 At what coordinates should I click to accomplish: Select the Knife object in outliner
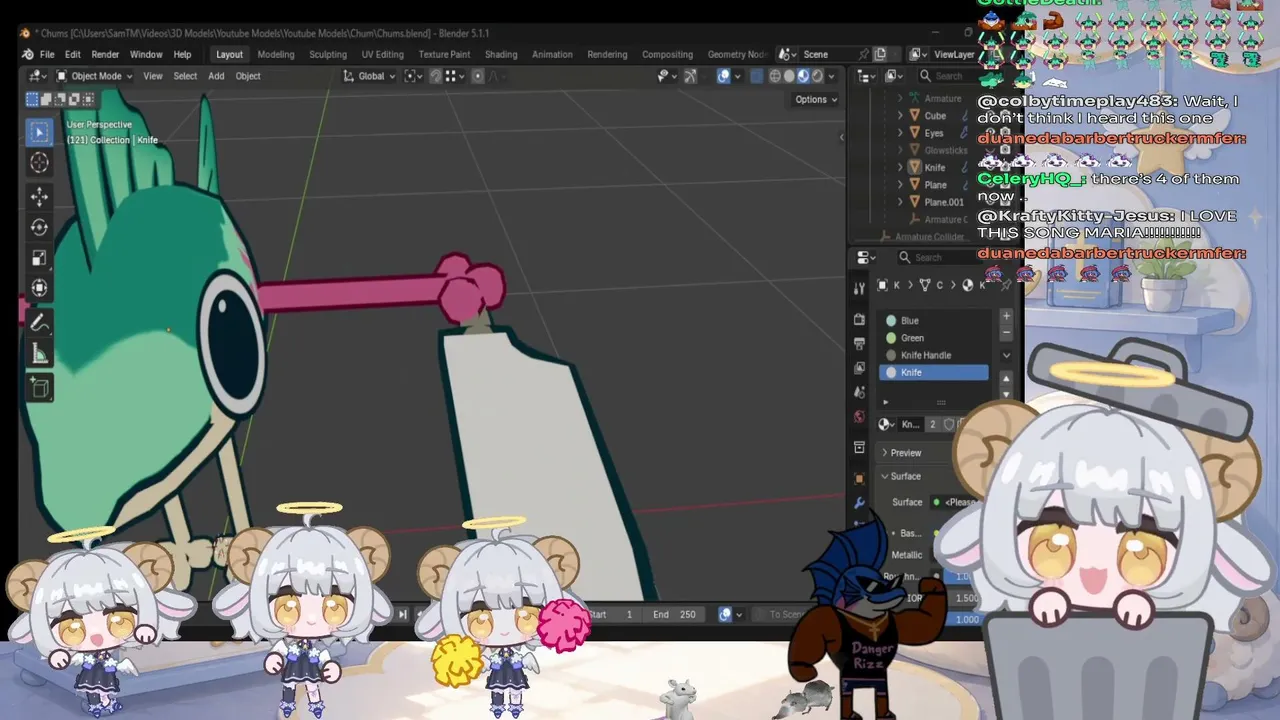(x=935, y=168)
